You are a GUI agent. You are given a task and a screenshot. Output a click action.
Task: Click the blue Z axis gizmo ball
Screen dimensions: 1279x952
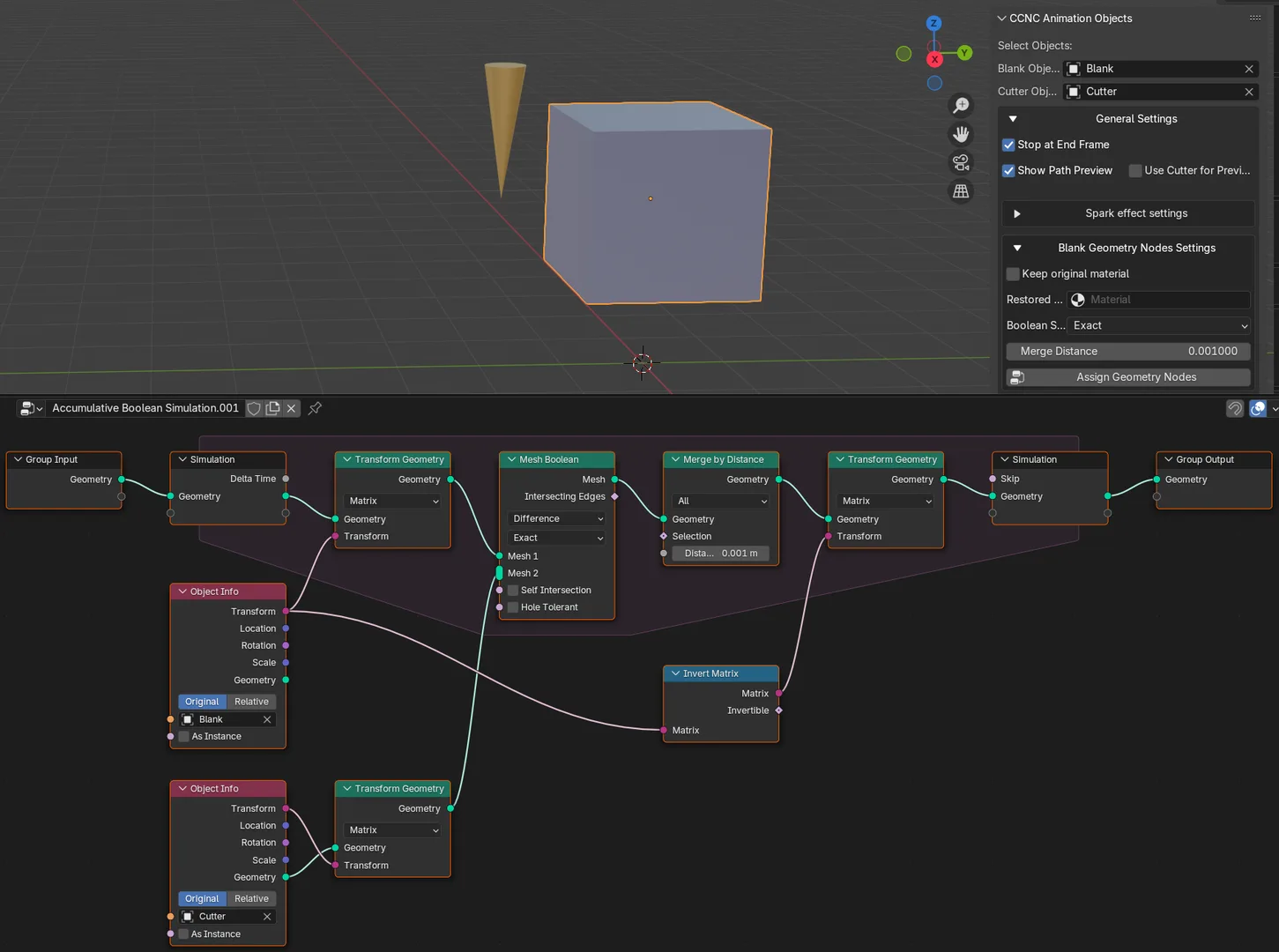934,23
